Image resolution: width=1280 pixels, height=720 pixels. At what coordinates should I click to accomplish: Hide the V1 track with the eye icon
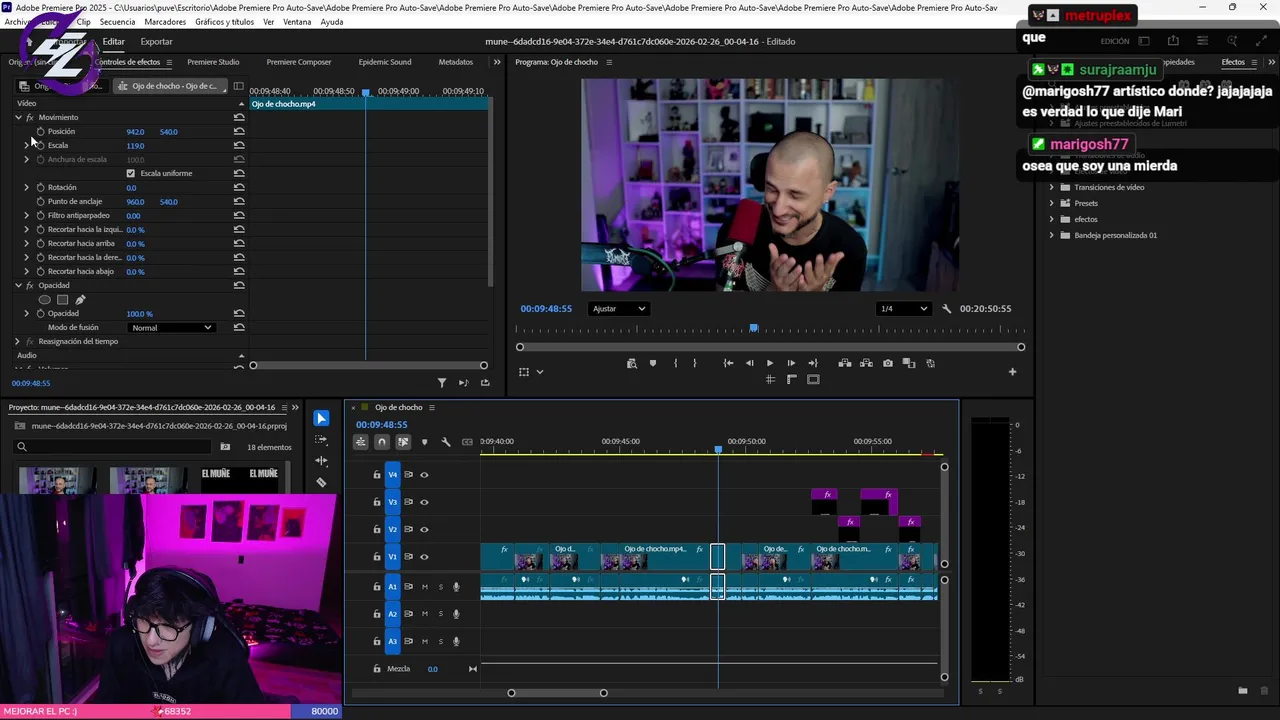click(424, 557)
